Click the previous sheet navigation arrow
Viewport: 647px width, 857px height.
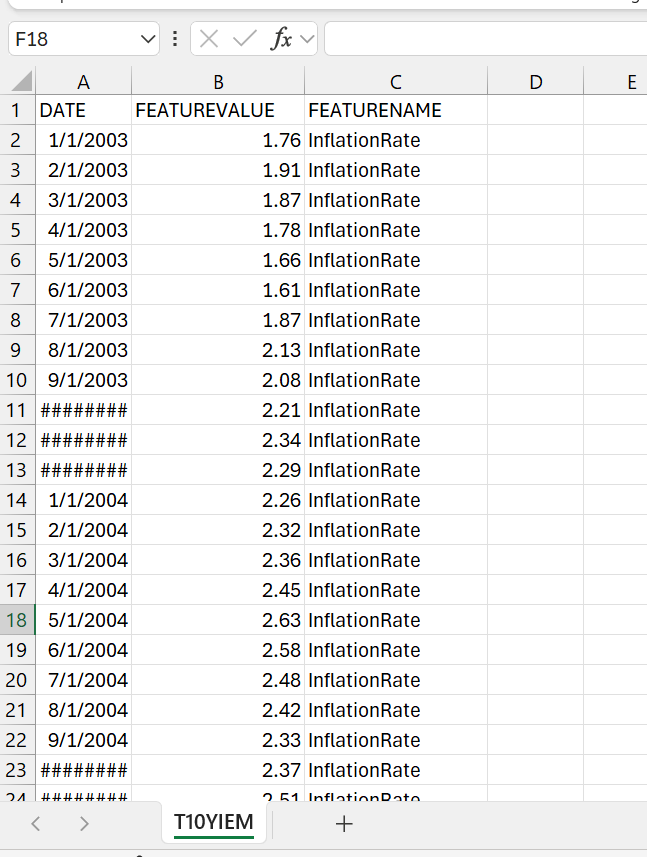(x=36, y=824)
